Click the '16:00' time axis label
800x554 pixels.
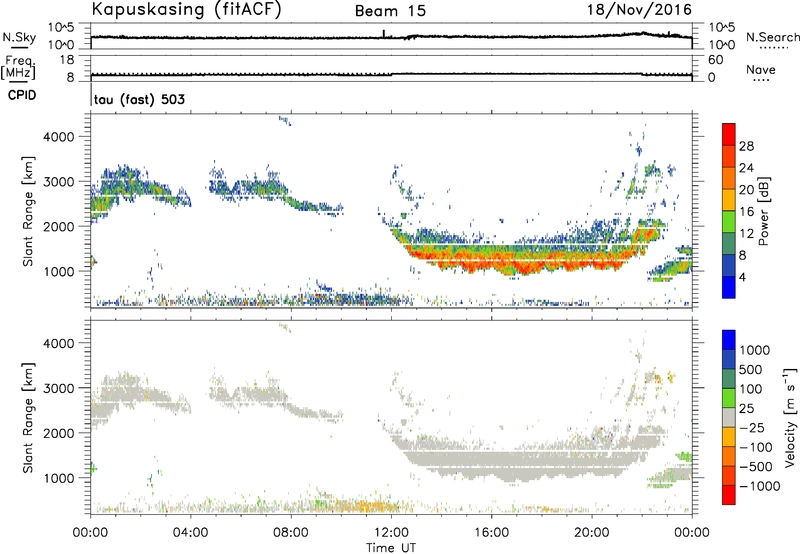pyautogui.click(x=491, y=533)
